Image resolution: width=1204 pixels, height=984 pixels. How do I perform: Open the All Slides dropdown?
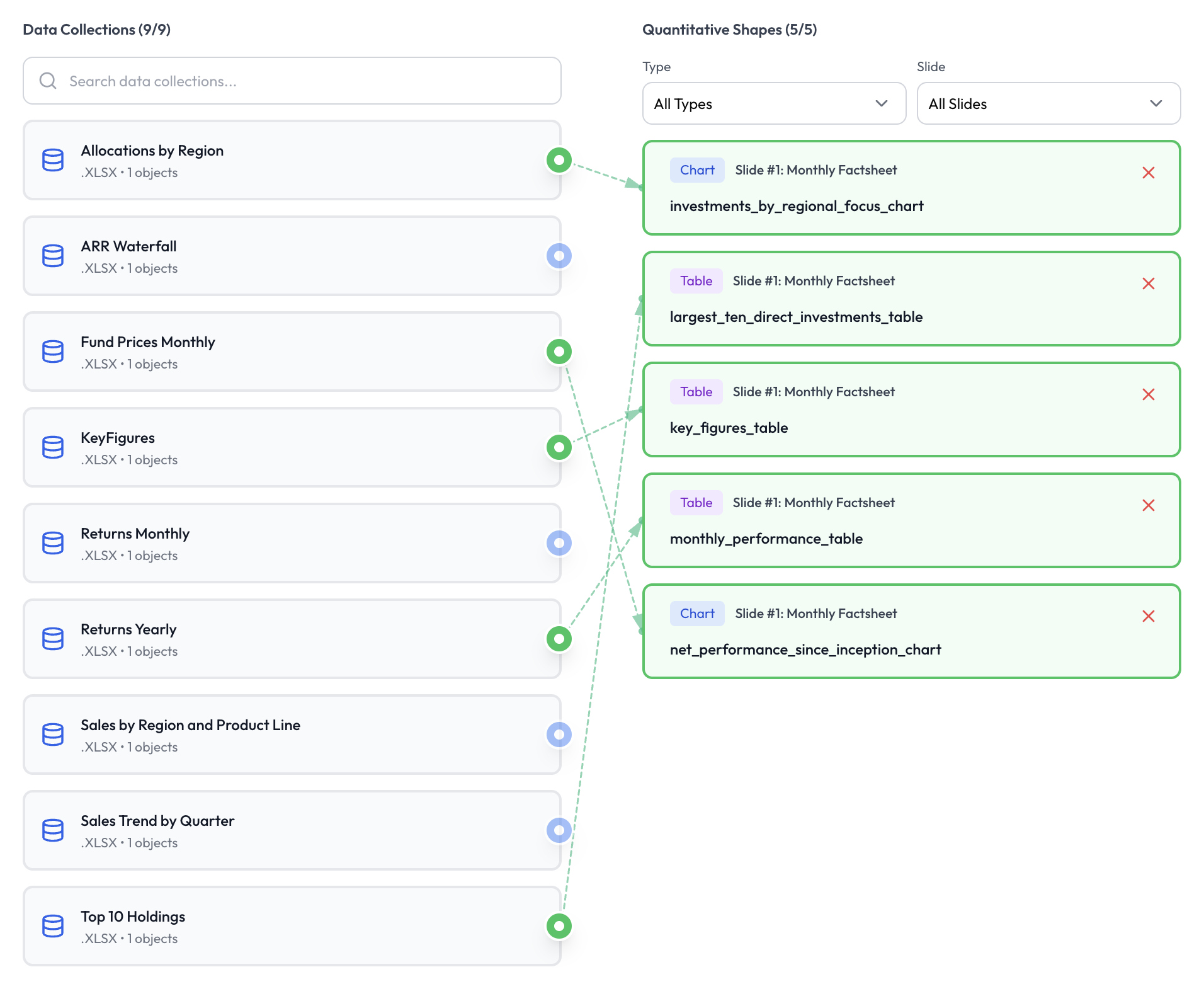tap(1048, 103)
